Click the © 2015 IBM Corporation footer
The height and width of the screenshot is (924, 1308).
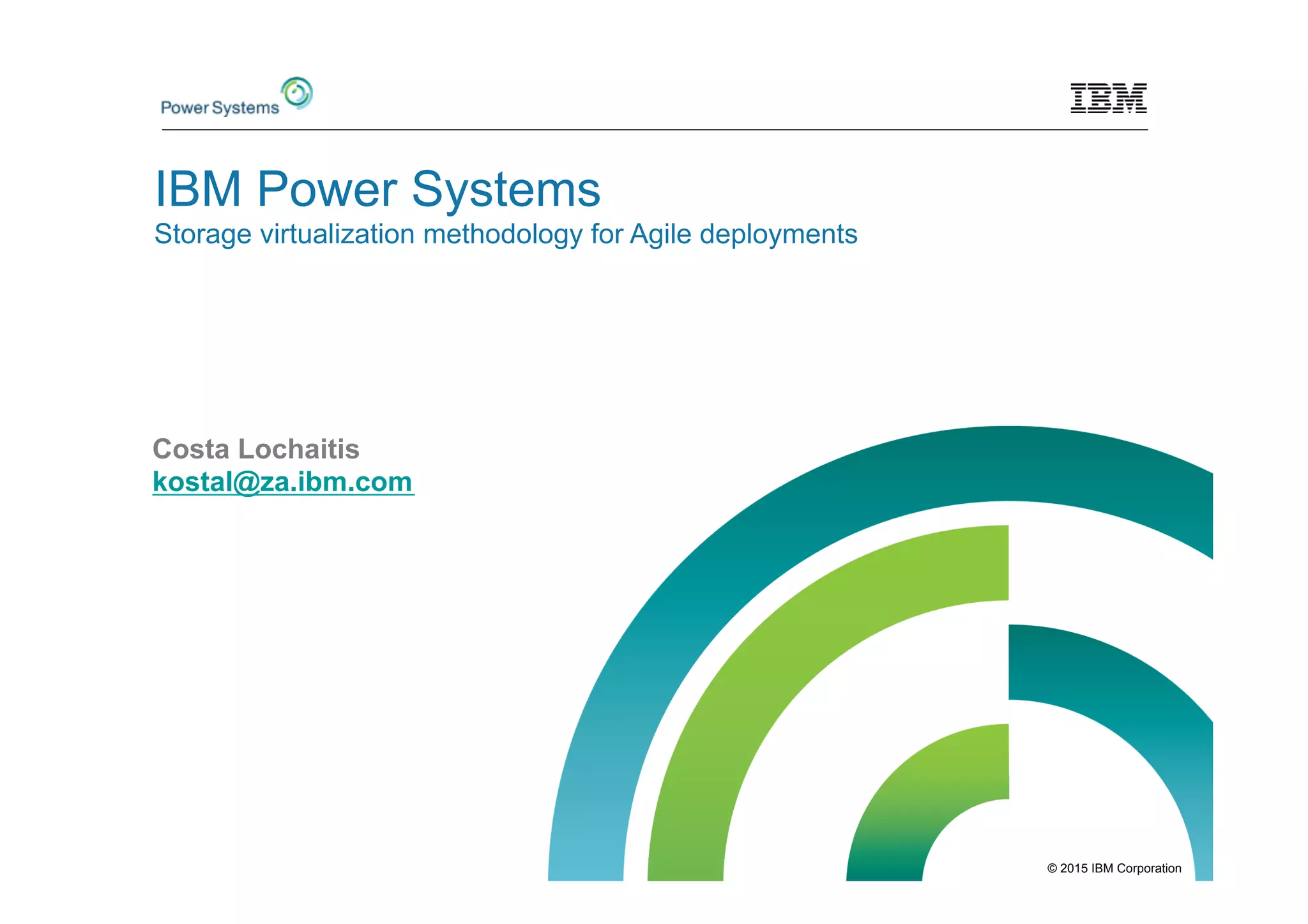coord(1114,868)
